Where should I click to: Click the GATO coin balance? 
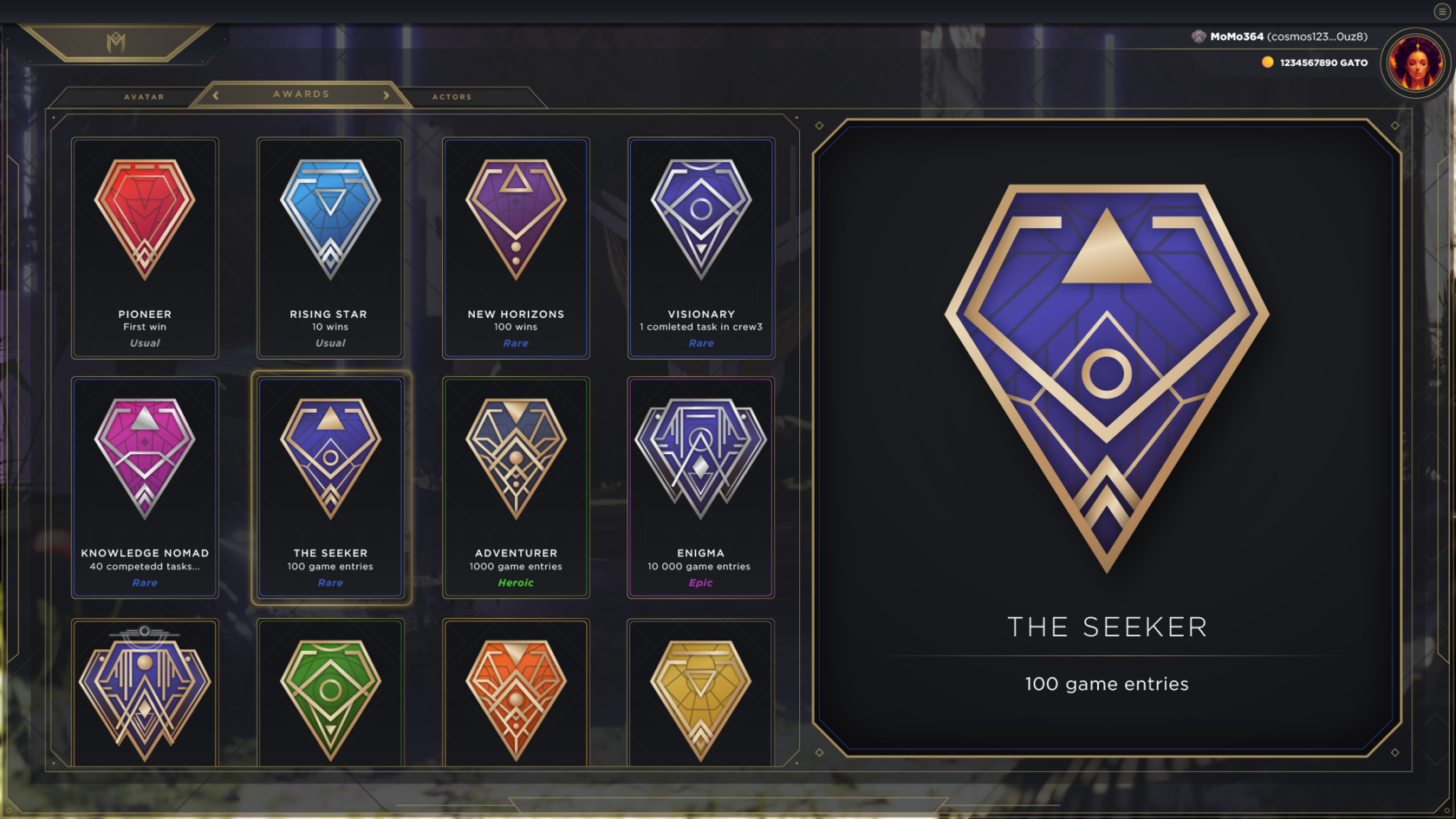[x=1315, y=62]
